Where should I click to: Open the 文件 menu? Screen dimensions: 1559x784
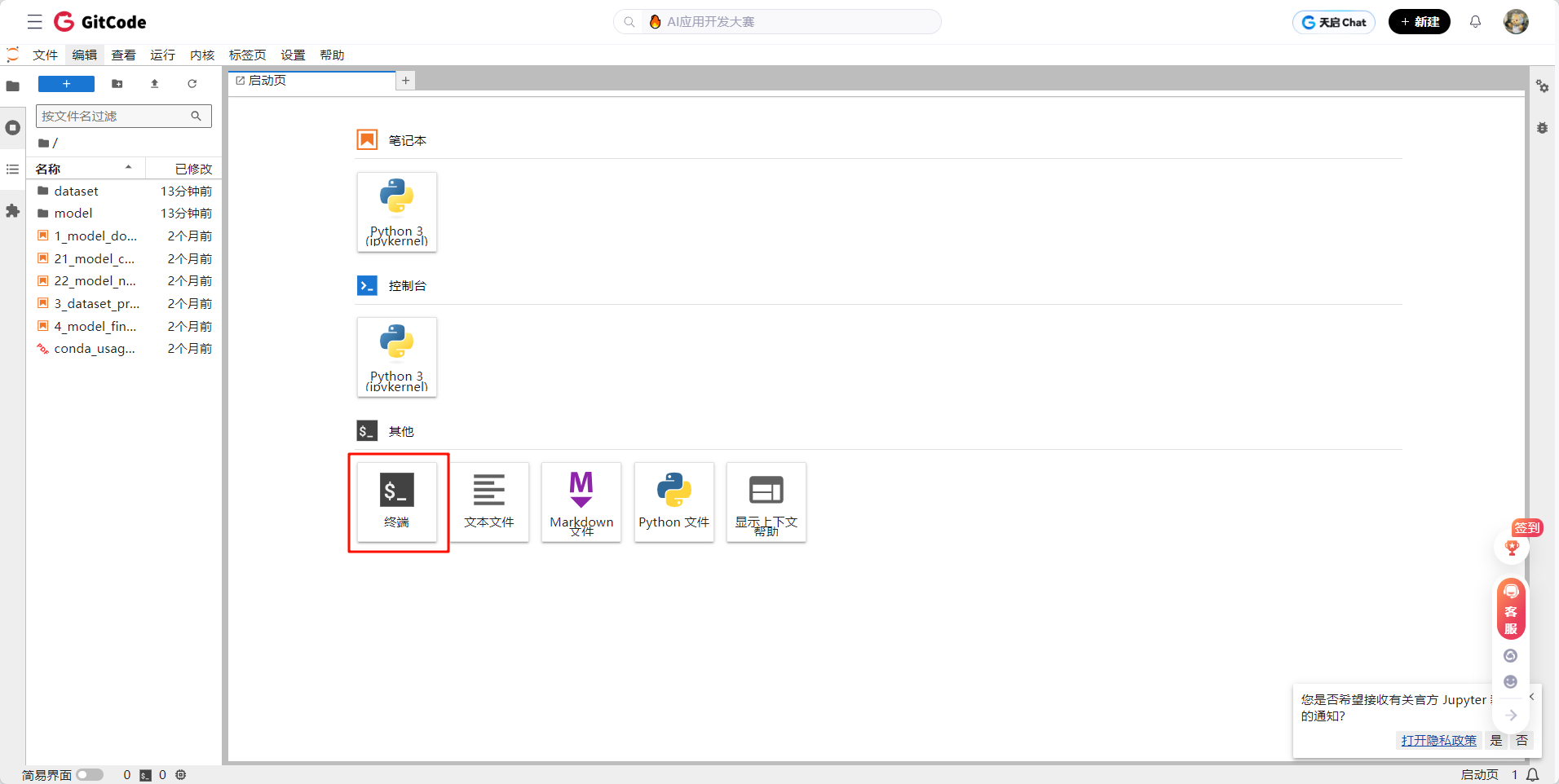pyautogui.click(x=45, y=55)
